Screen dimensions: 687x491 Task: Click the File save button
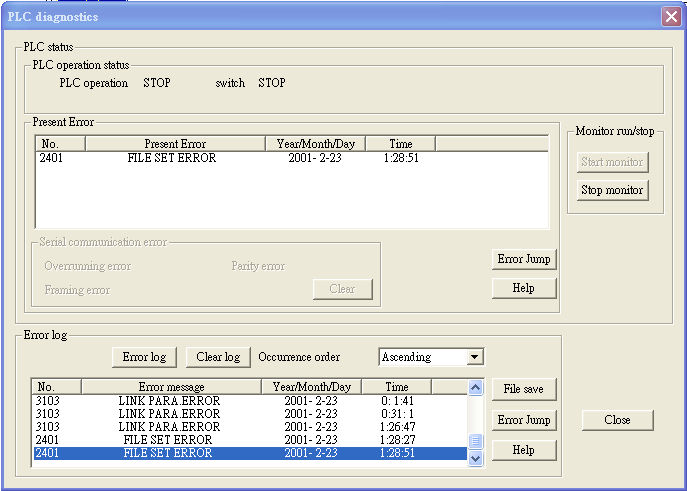524,389
